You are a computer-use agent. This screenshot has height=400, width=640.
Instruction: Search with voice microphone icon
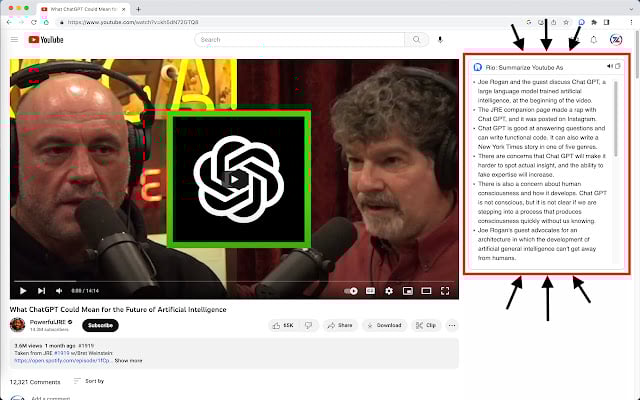click(440, 40)
